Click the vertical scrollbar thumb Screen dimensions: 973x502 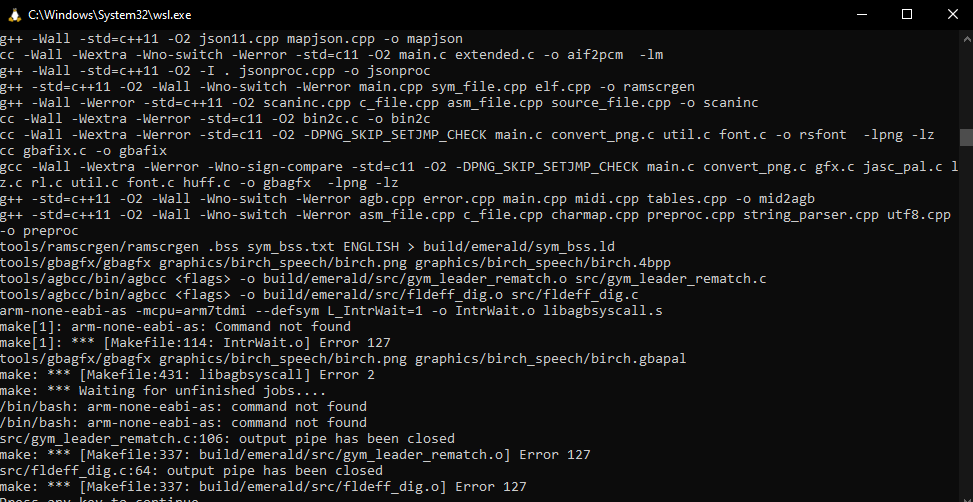965,138
